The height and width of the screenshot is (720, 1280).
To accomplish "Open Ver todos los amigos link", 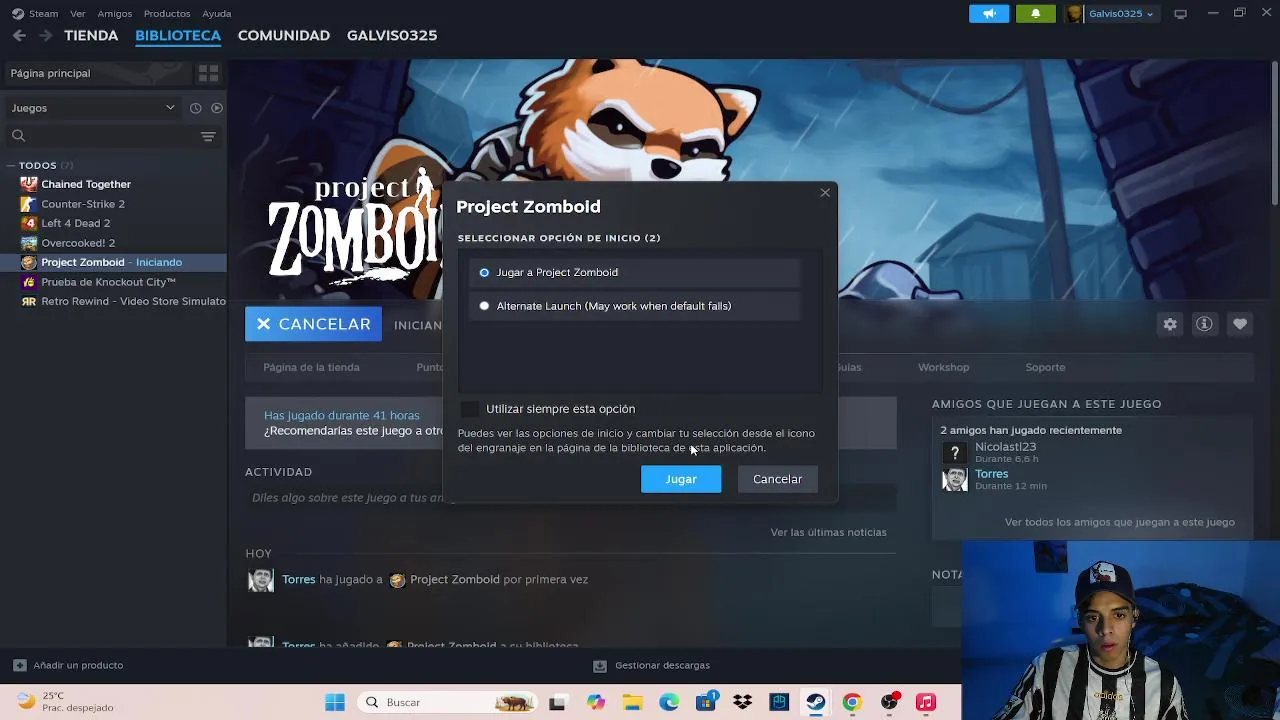I will point(1120,522).
